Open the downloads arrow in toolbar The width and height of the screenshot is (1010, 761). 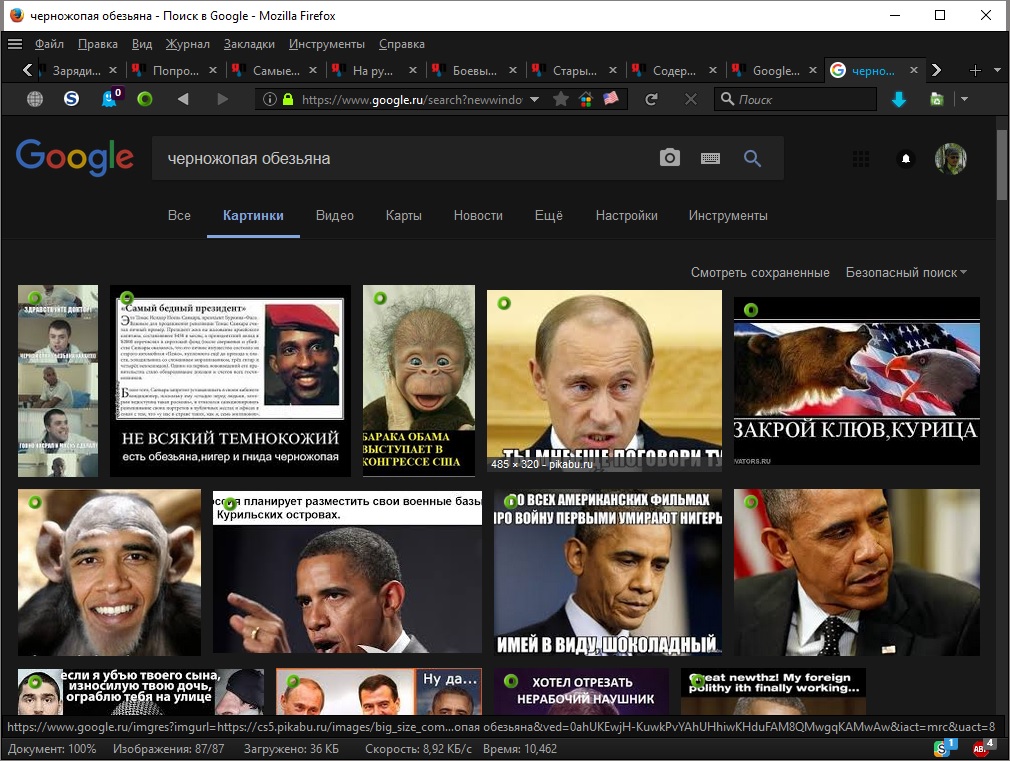click(899, 99)
